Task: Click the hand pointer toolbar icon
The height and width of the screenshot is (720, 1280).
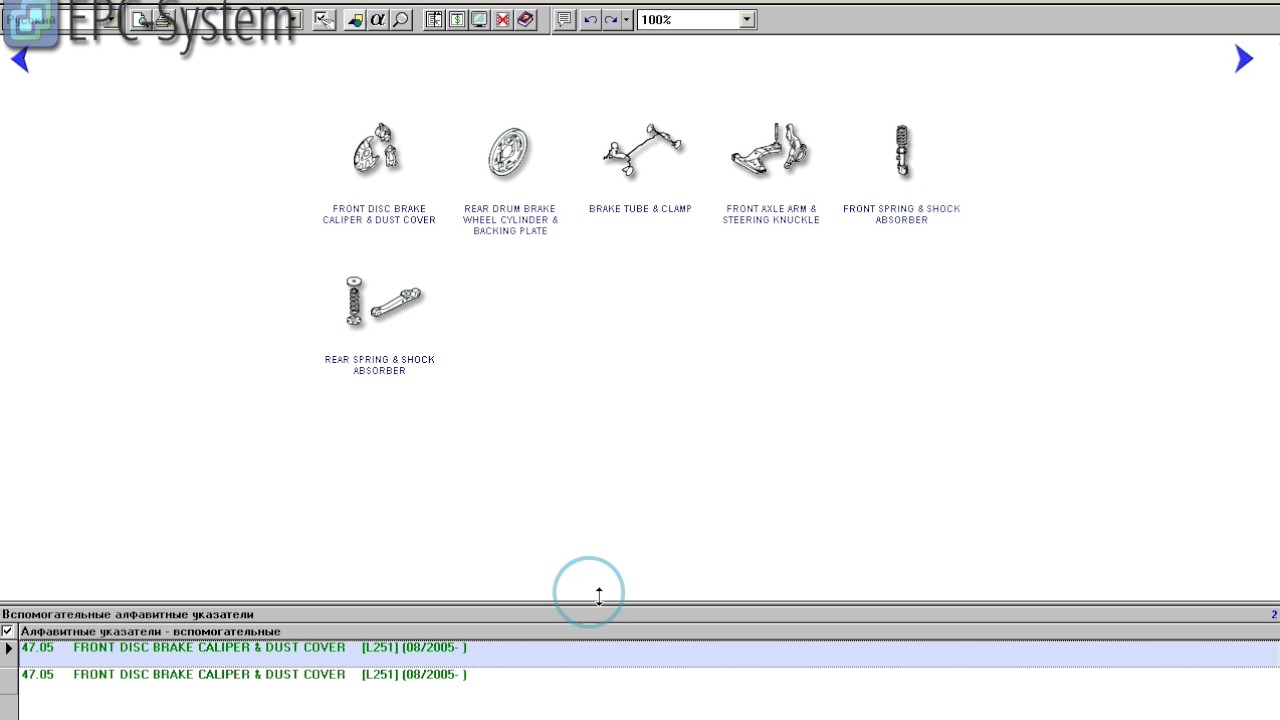Action: coord(323,20)
